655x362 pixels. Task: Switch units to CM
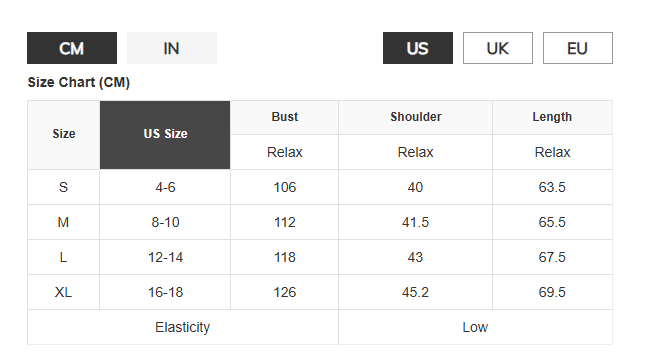tap(72, 48)
